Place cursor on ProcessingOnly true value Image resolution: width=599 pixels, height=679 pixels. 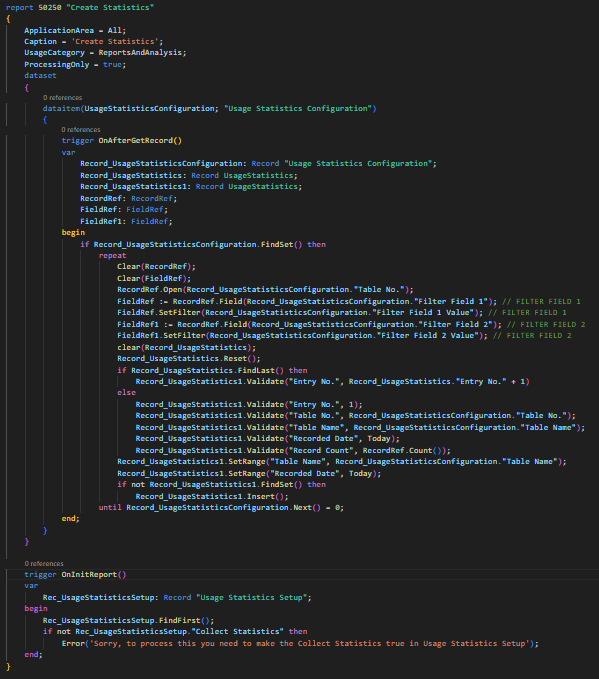112,65
